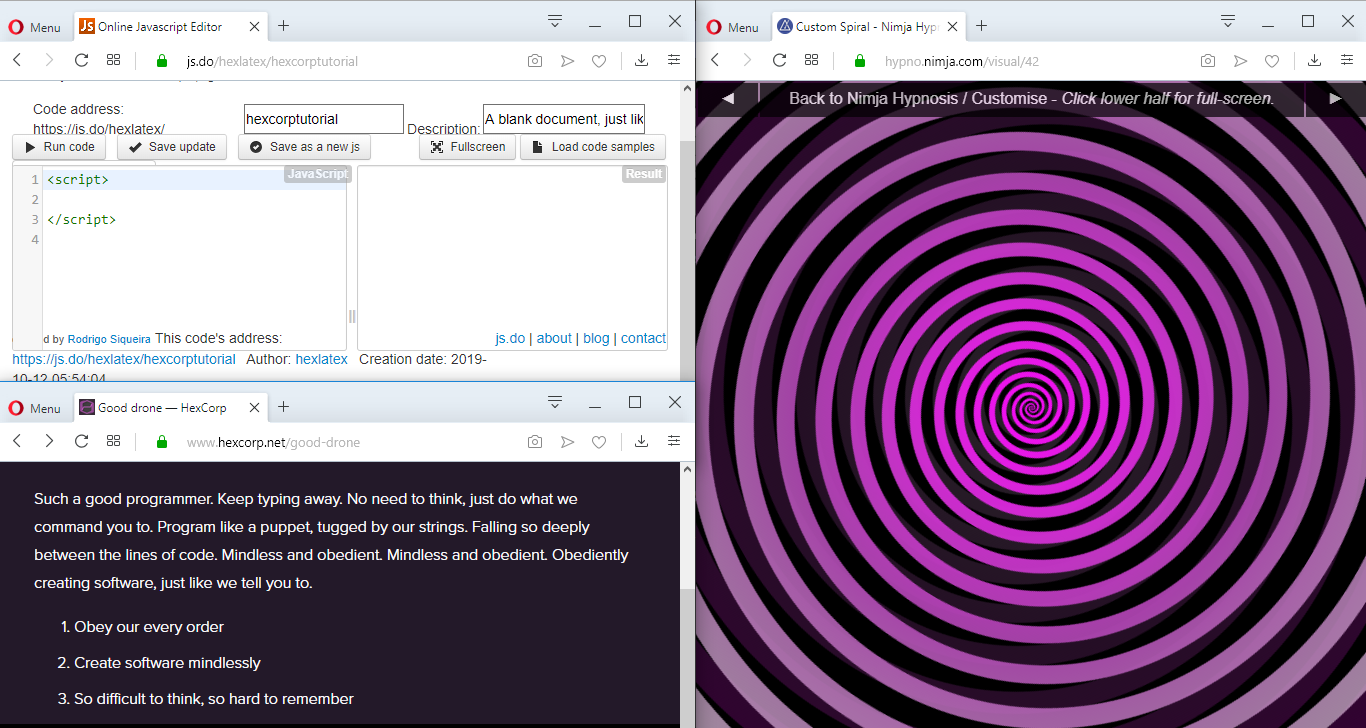Viewport: 1366px width, 728px height.
Task: Click js.do address bar URL
Action: (272, 61)
